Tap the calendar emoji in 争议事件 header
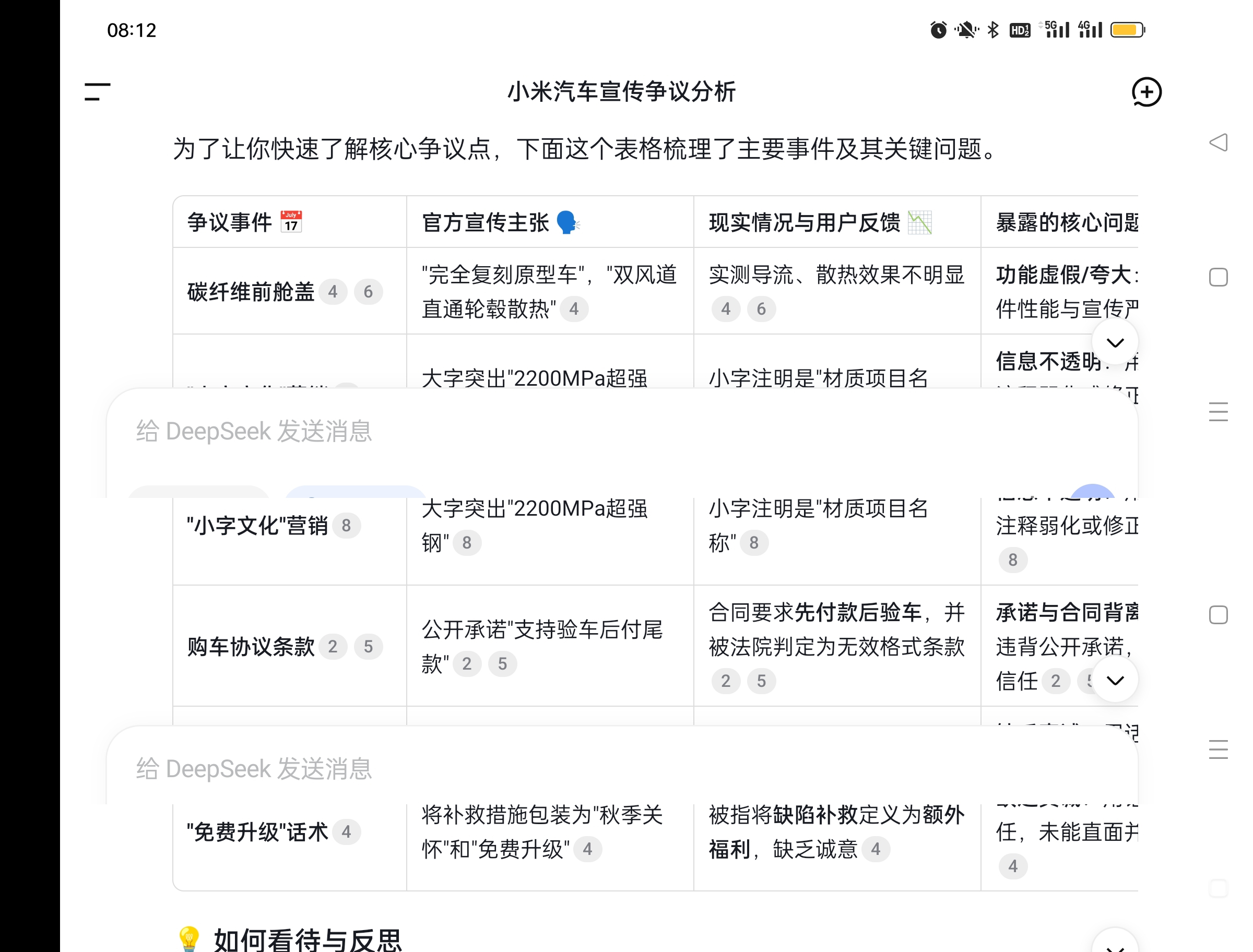Image resolution: width=1253 pixels, height=952 pixels. [x=291, y=222]
